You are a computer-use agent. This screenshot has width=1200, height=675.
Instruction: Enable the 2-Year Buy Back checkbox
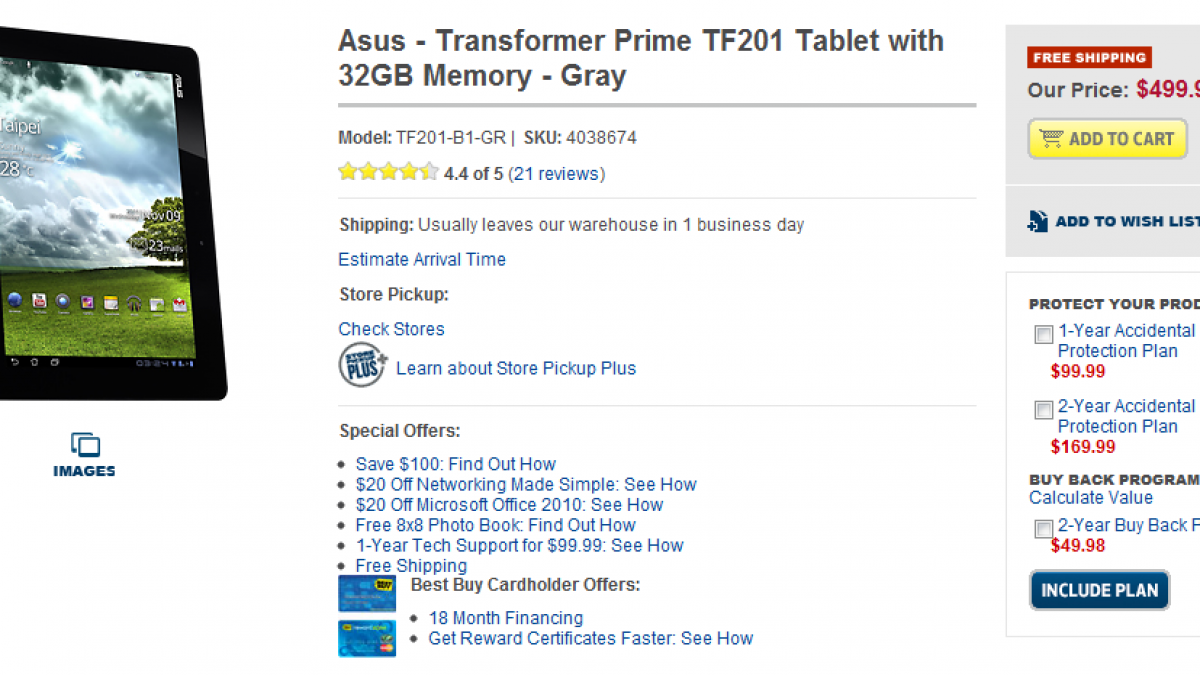pos(1043,528)
